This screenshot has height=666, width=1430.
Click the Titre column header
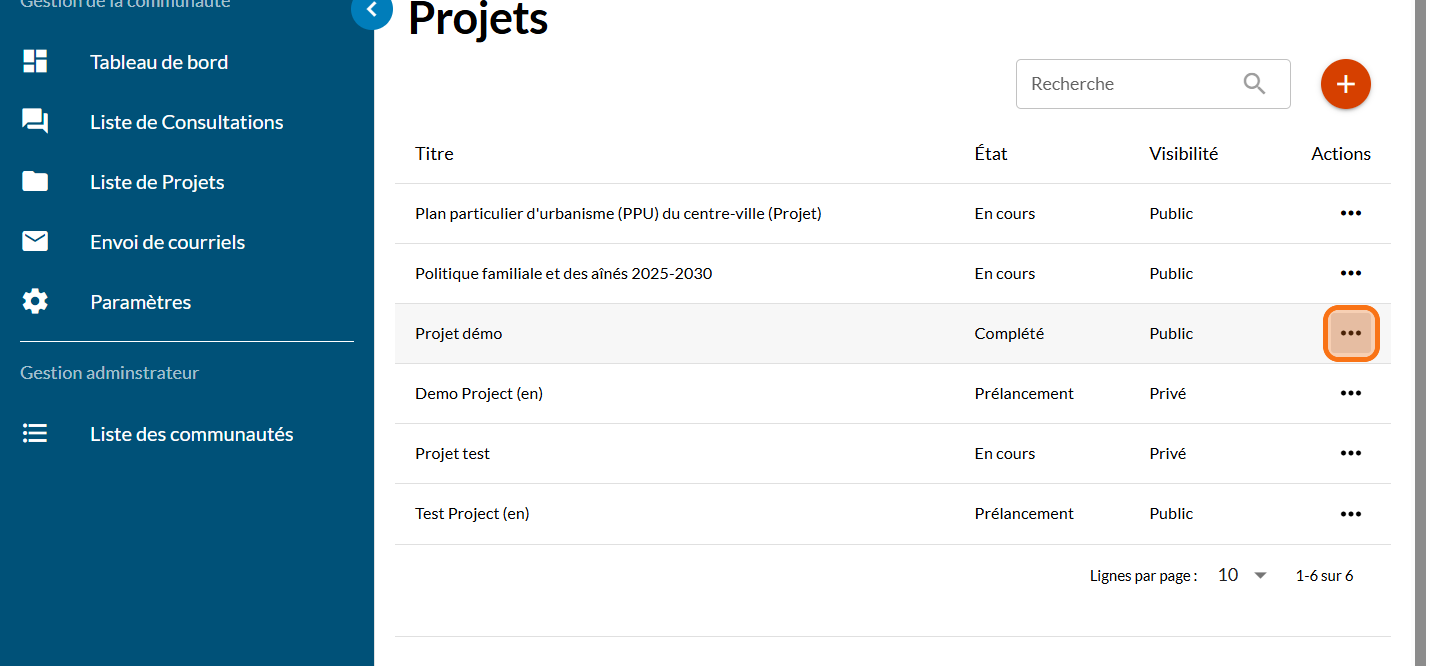coord(434,154)
